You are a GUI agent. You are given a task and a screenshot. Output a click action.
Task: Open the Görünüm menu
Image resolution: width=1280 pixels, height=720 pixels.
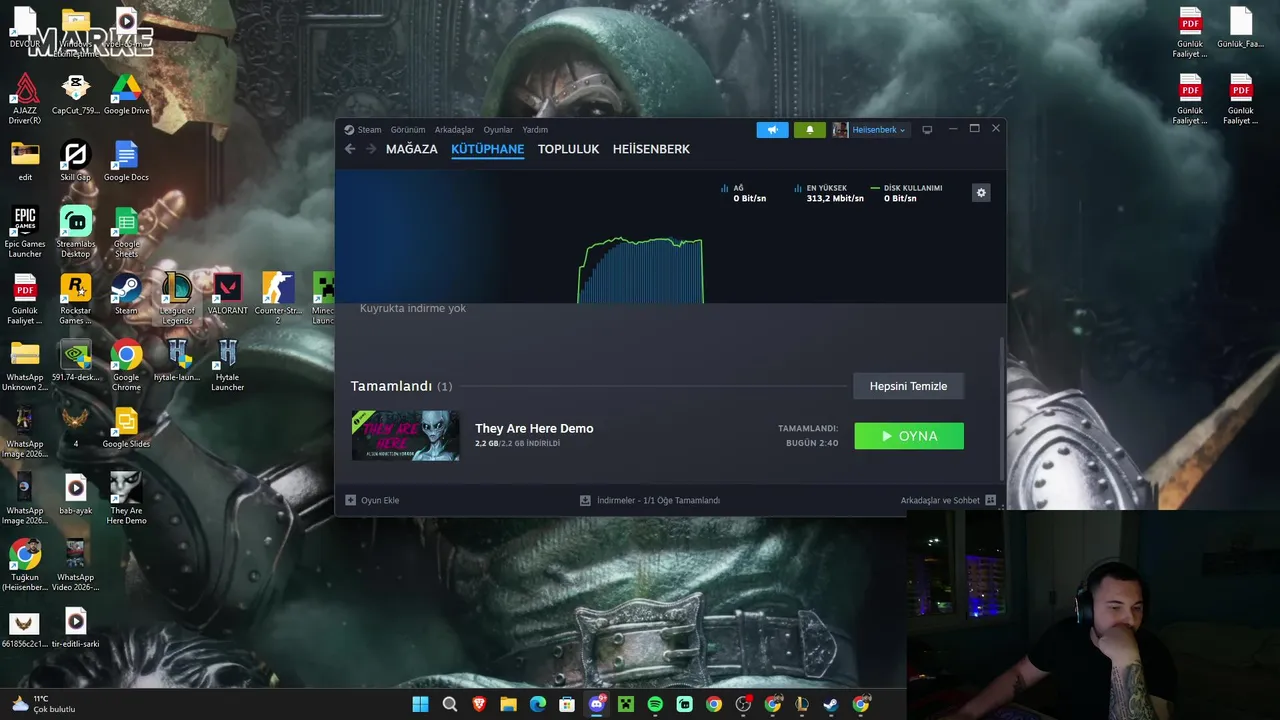pos(408,130)
